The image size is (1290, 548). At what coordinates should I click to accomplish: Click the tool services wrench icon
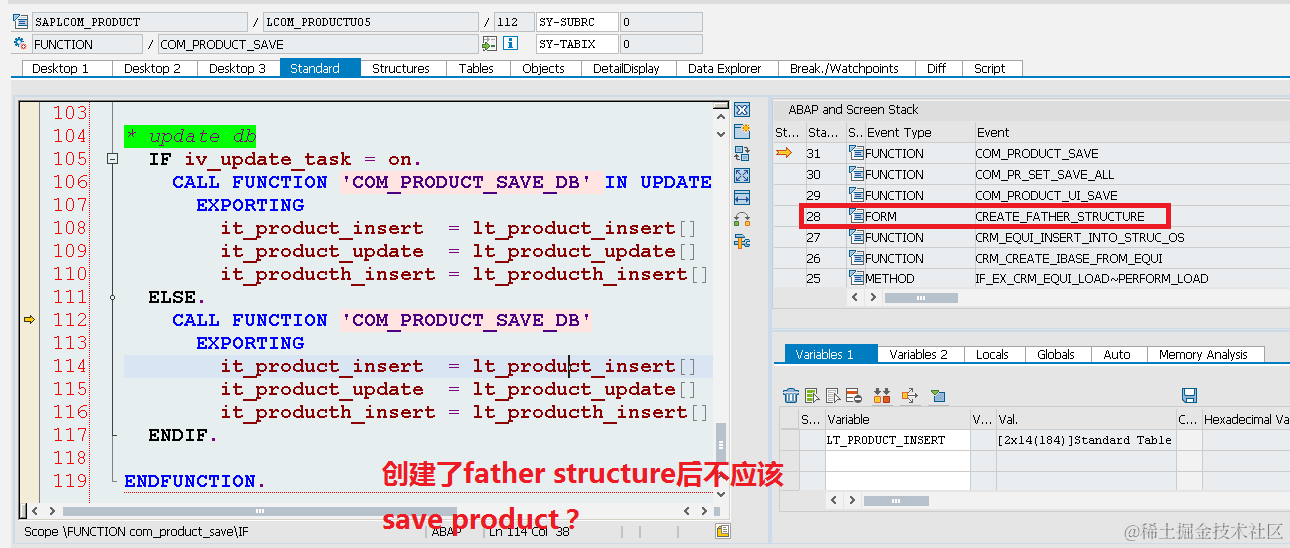(742, 242)
